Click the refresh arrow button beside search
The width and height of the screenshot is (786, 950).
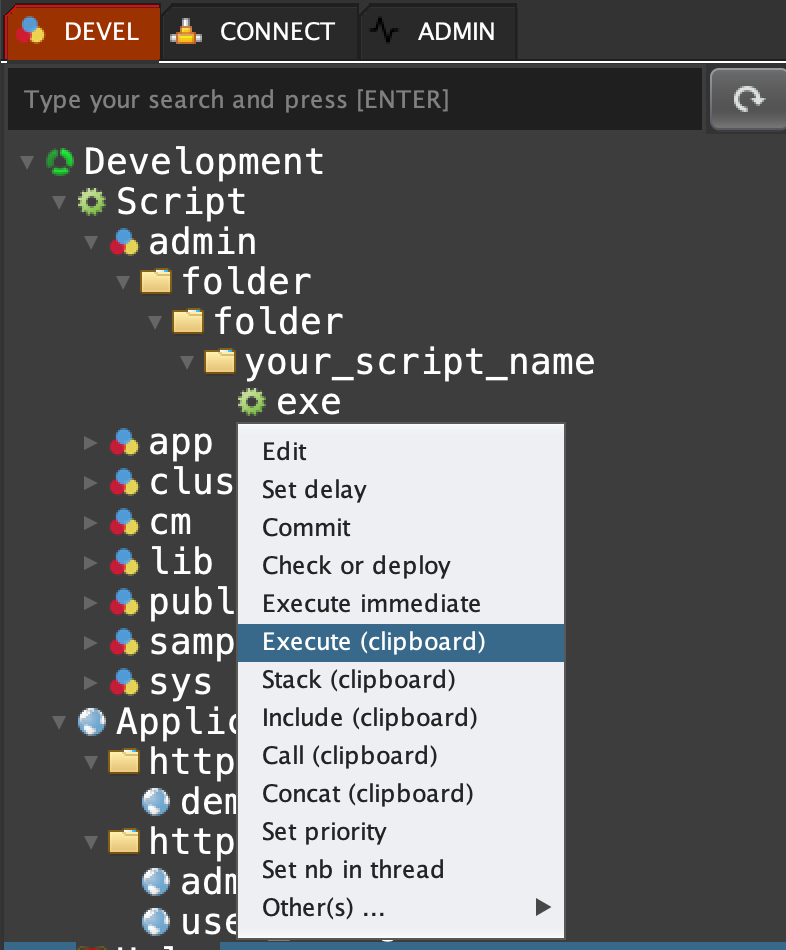pyautogui.click(x=747, y=99)
